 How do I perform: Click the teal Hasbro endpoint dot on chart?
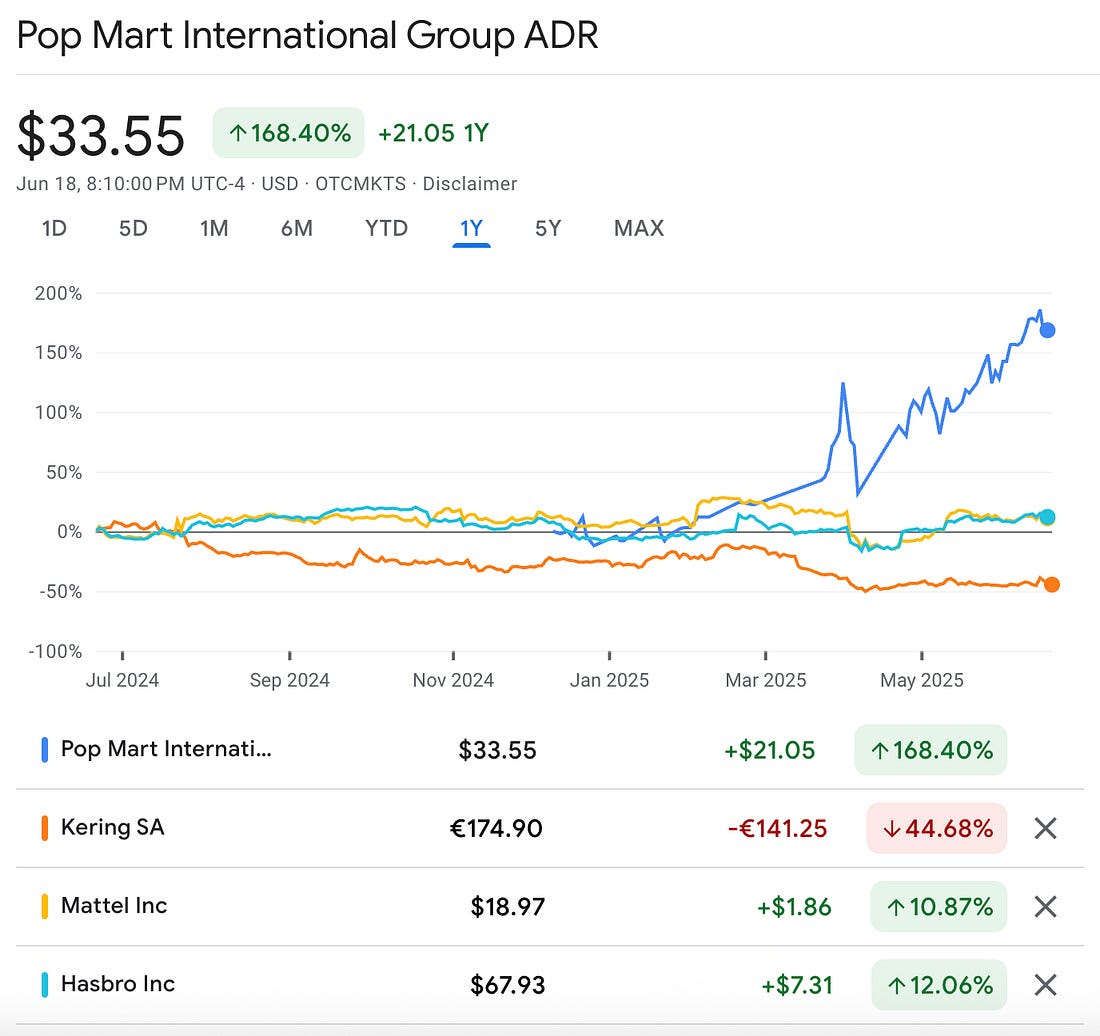1047,517
